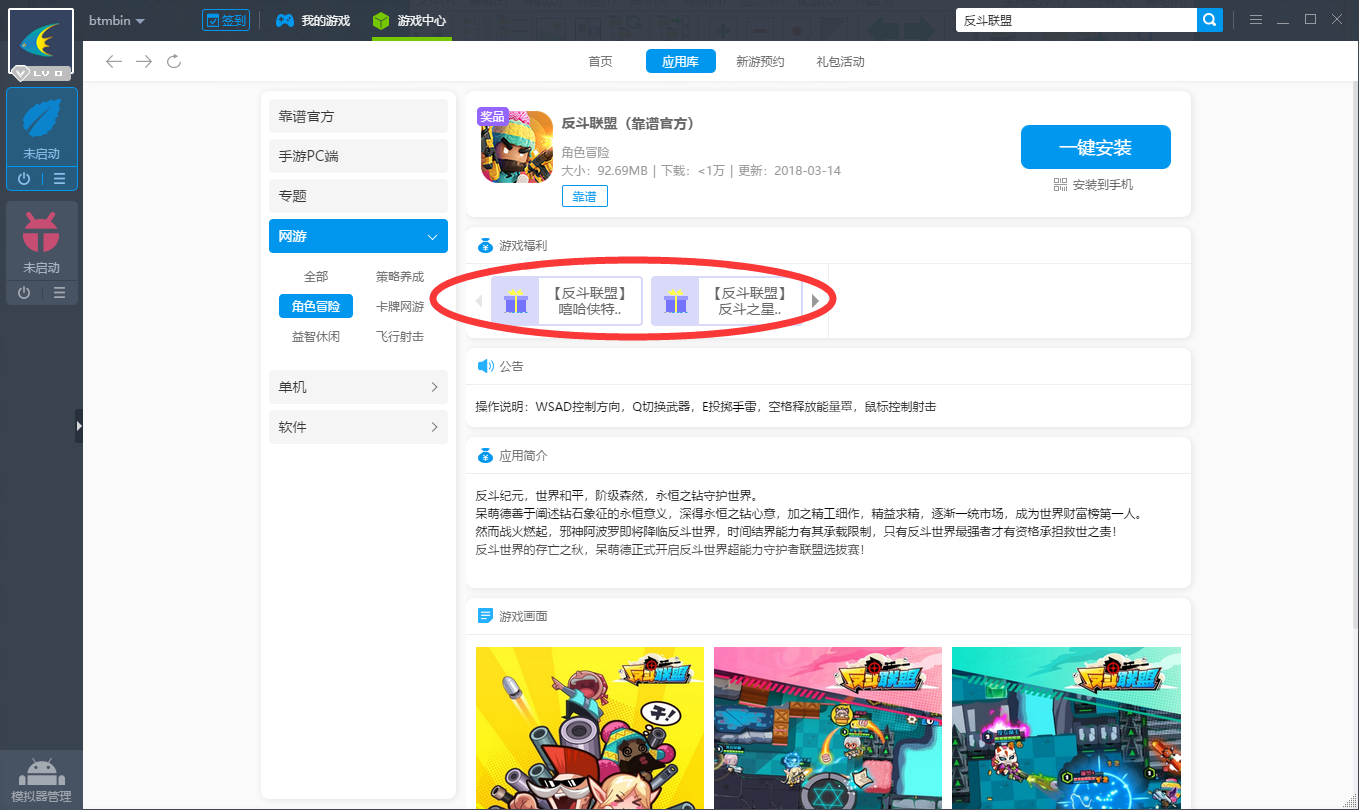This screenshot has width=1359, height=810.
Task: Expand the 单机 category
Action: [x=358, y=387]
